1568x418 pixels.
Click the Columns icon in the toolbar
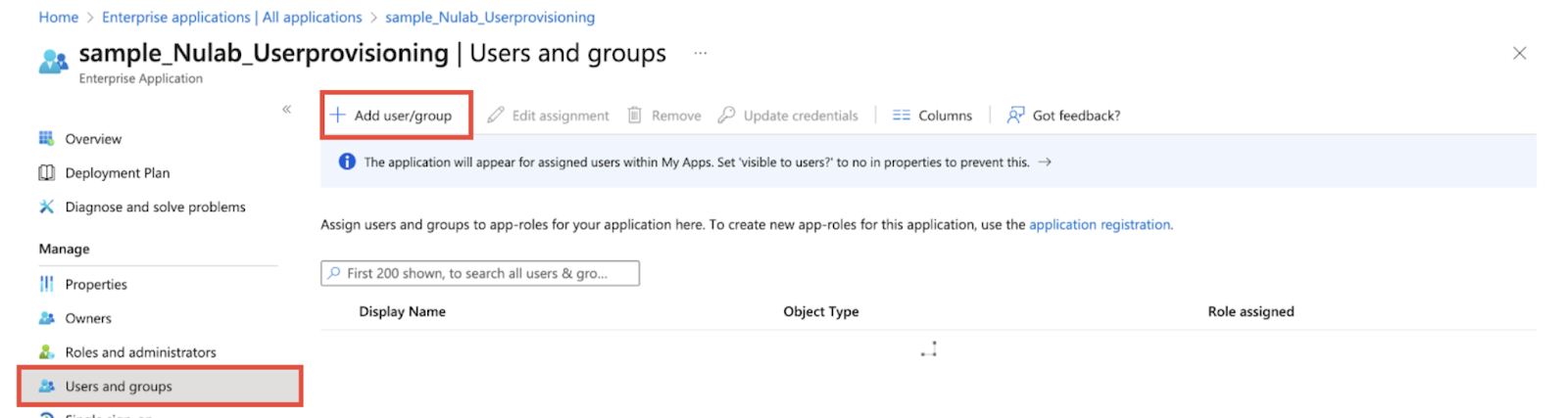[902, 116]
